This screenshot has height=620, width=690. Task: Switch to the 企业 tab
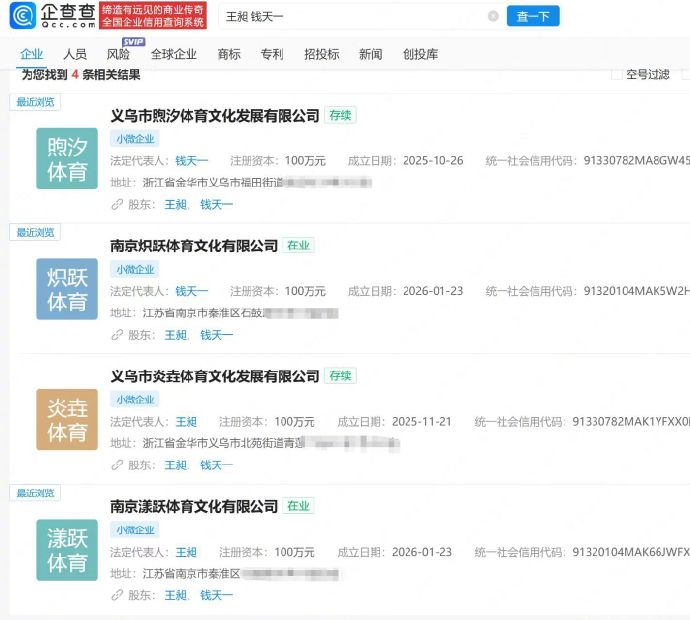point(32,54)
